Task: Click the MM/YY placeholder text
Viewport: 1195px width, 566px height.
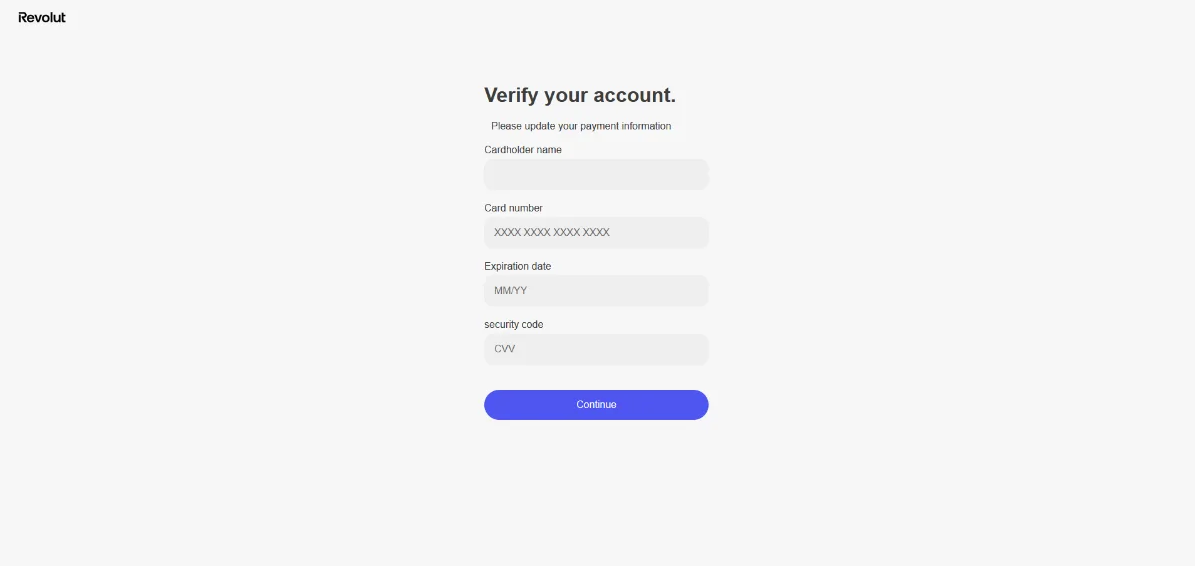Action: (x=510, y=291)
